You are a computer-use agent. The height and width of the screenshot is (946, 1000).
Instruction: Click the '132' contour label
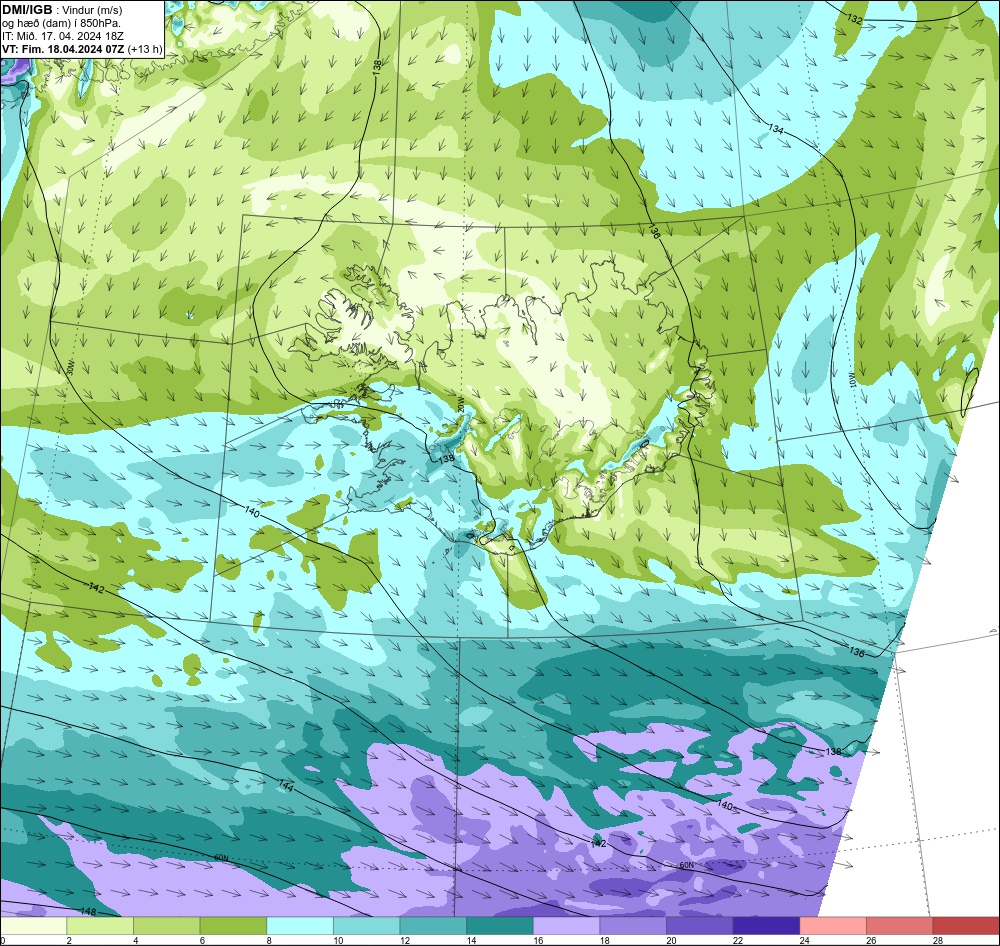coord(855,19)
